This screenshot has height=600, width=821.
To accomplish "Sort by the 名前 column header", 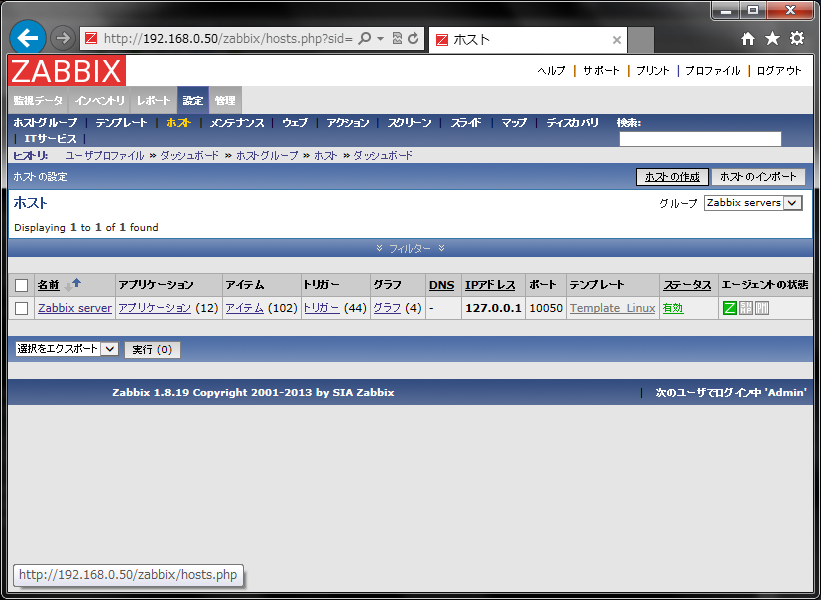I will (48, 285).
